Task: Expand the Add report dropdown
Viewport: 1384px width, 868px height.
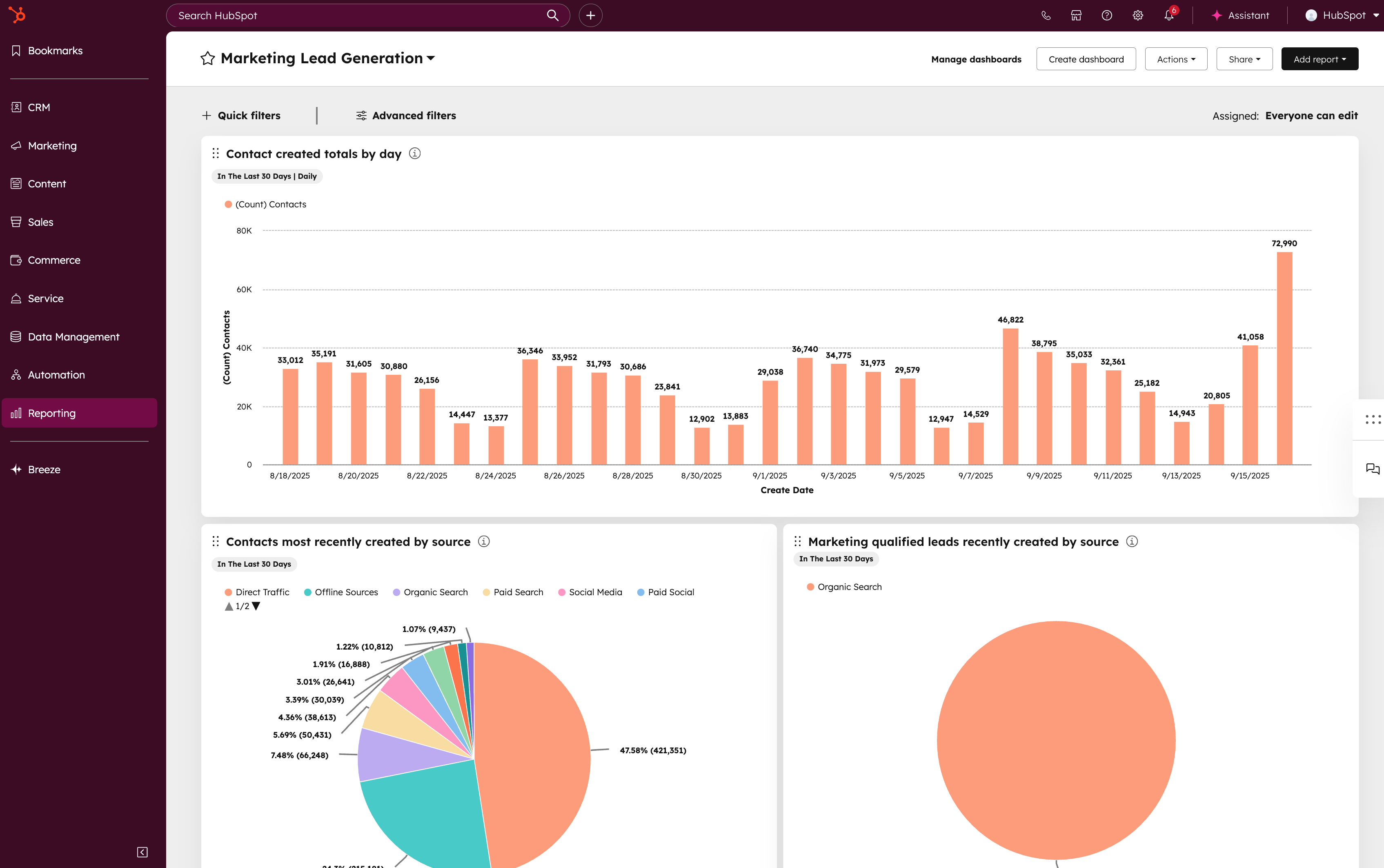Action: (x=1319, y=58)
